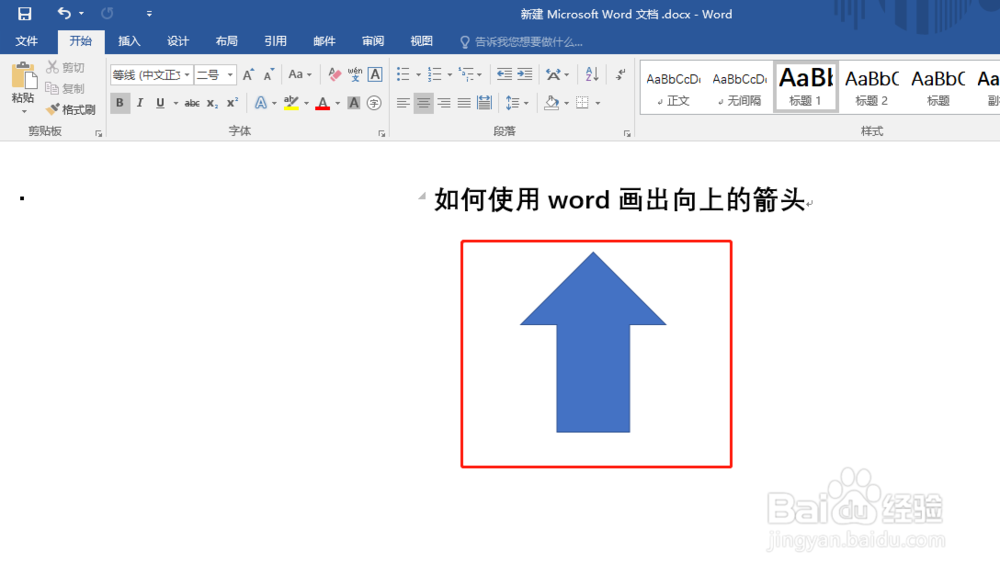Toggle italic formatting
The width and height of the screenshot is (1000, 574).
click(140, 103)
